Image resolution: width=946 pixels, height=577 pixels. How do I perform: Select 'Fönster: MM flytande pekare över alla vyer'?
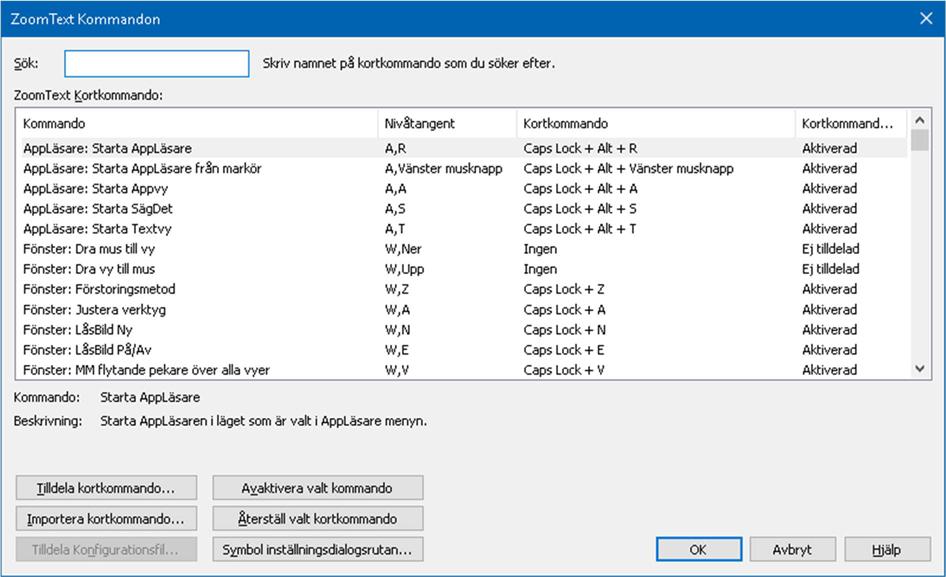[x=464, y=370]
